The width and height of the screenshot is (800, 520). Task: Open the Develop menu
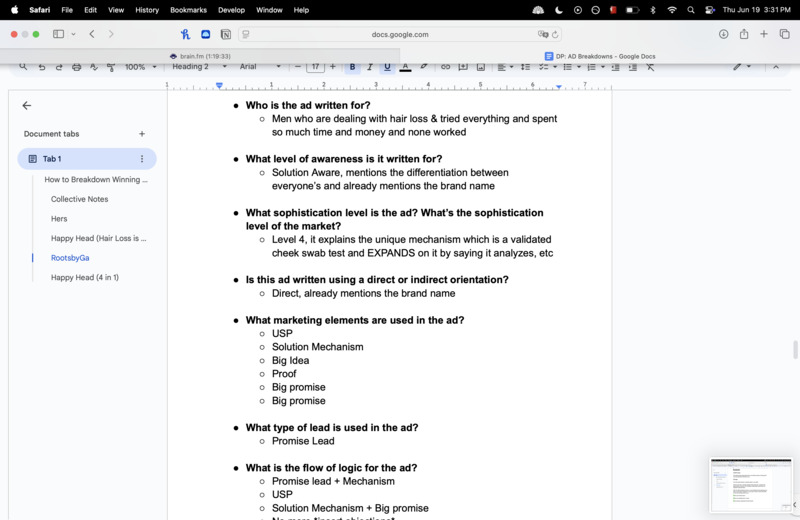click(231, 10)
